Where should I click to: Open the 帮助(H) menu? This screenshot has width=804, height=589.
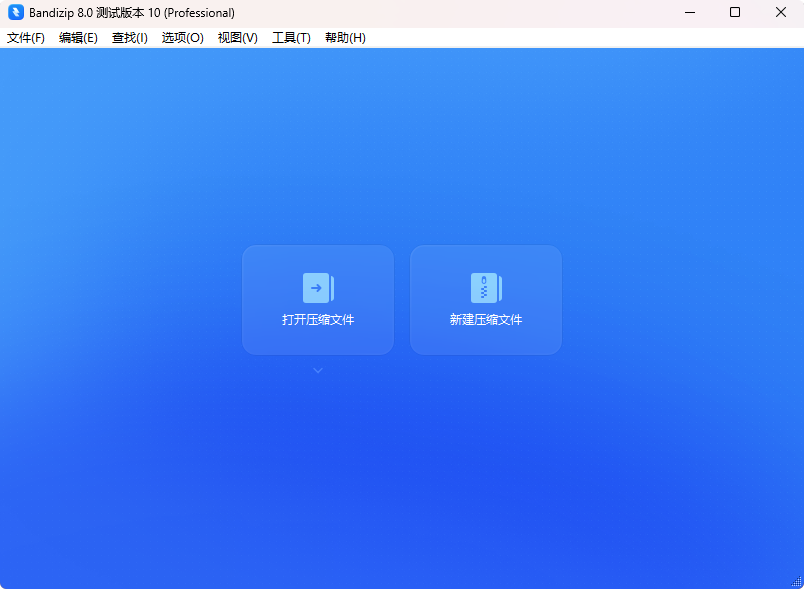pos(345,38)
